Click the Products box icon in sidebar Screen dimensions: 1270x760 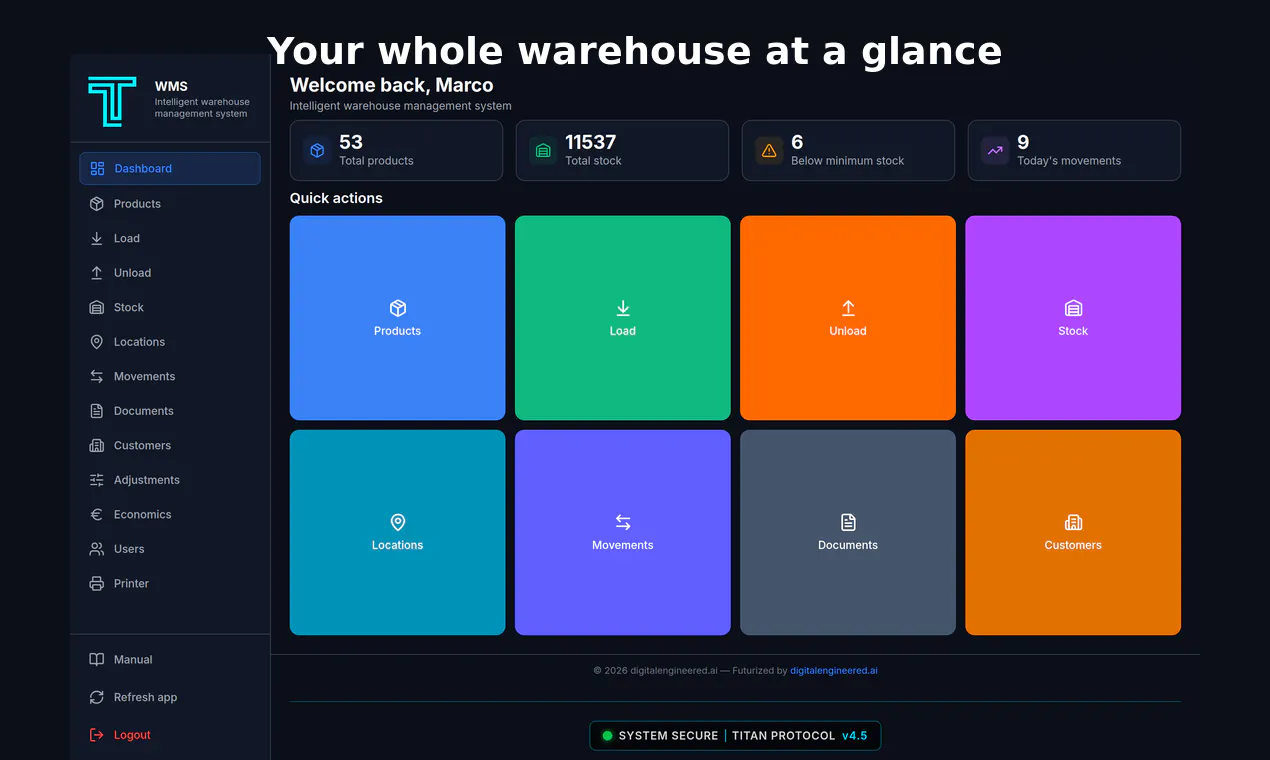pos(97,204)
